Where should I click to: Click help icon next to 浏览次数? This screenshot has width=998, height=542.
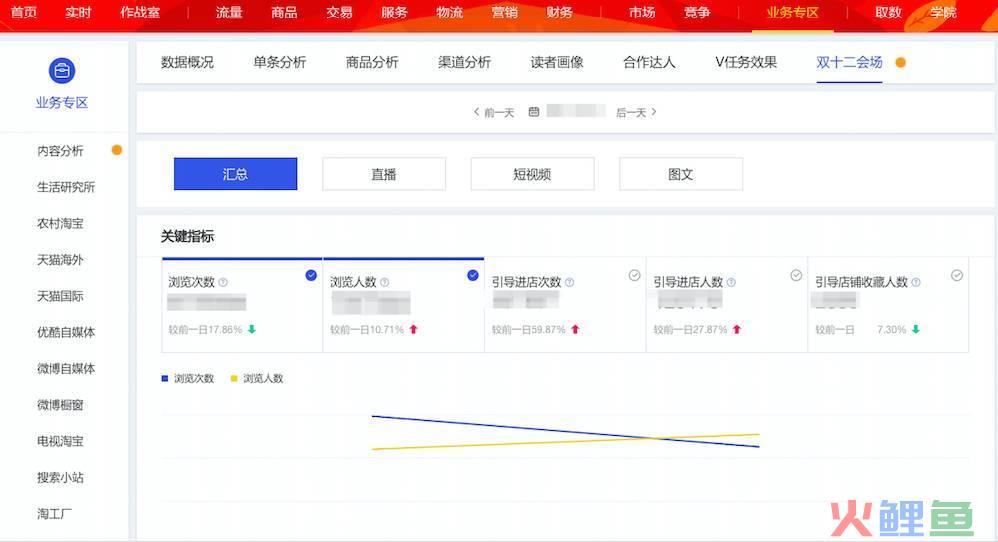tap(223, 282)
